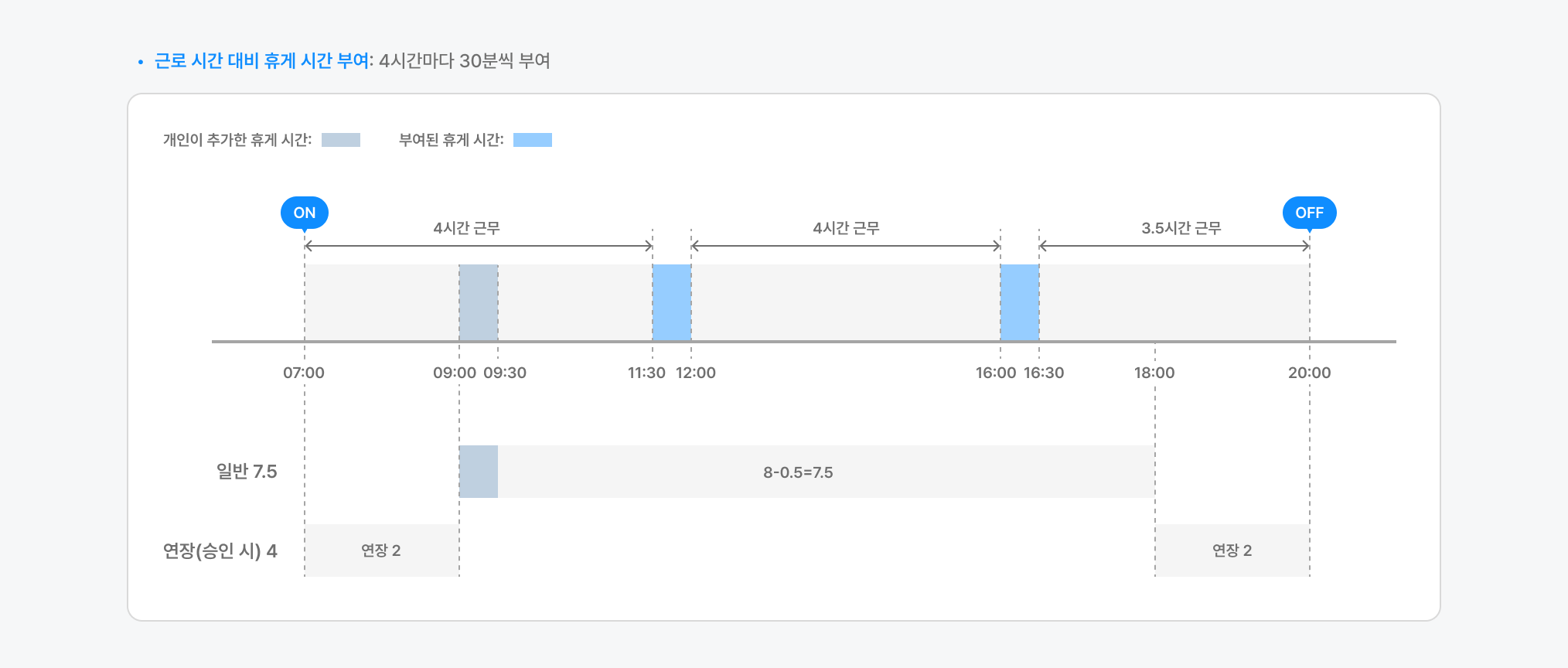Click the light blue legend swatch for 부여된 휴게 시간
Image resolution: width=1568 pixels, height=668 pixels.
pyautogui.click(x=533, y=140)
